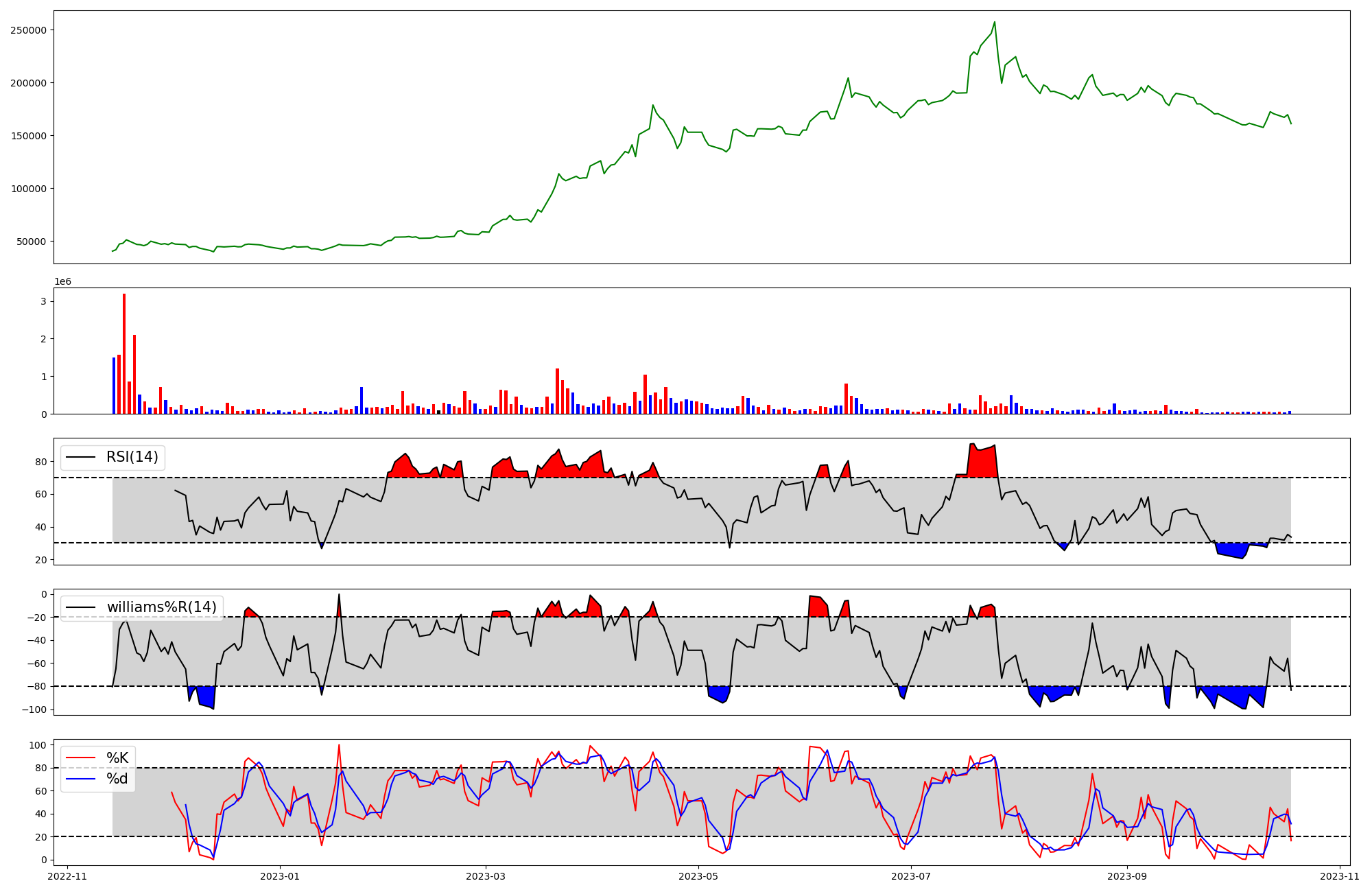Click the RSI(14) legend label

point(132,457)
